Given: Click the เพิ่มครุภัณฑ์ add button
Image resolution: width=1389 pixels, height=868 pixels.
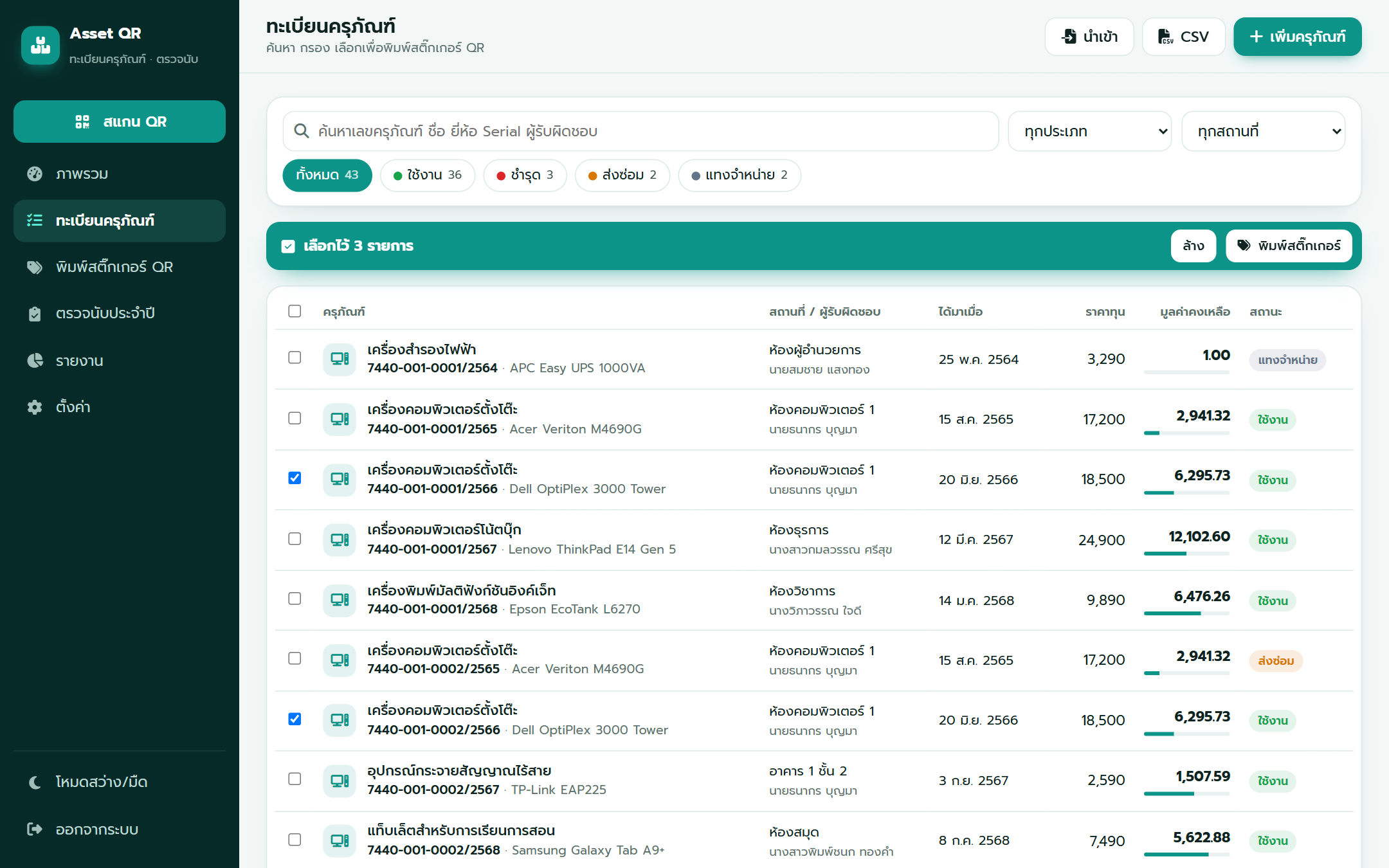Looking at the screenshot, I should point(1298,37).
